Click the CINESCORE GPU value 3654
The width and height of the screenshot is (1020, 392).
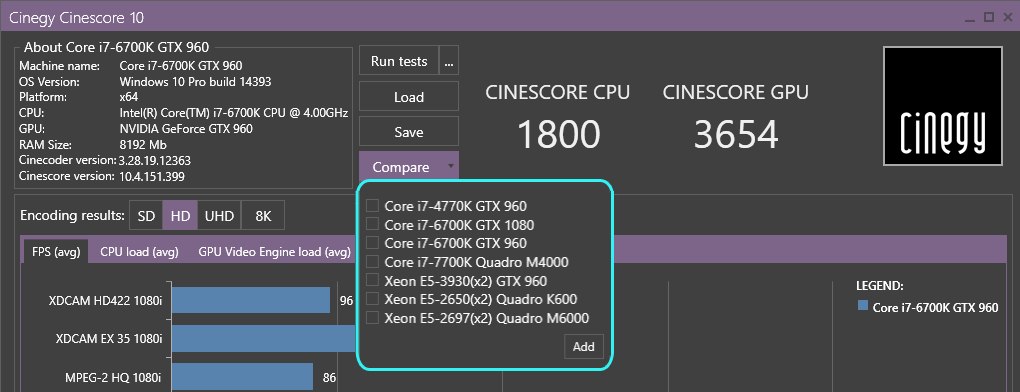point(736,135)
